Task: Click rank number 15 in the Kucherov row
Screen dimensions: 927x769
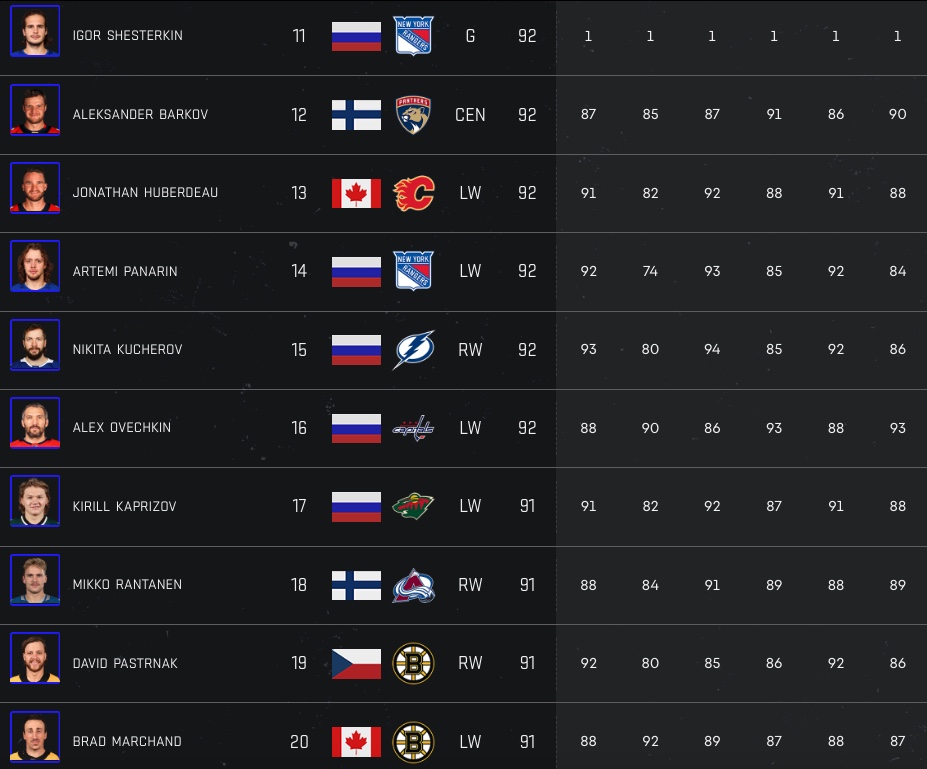Action: [299, 350]
